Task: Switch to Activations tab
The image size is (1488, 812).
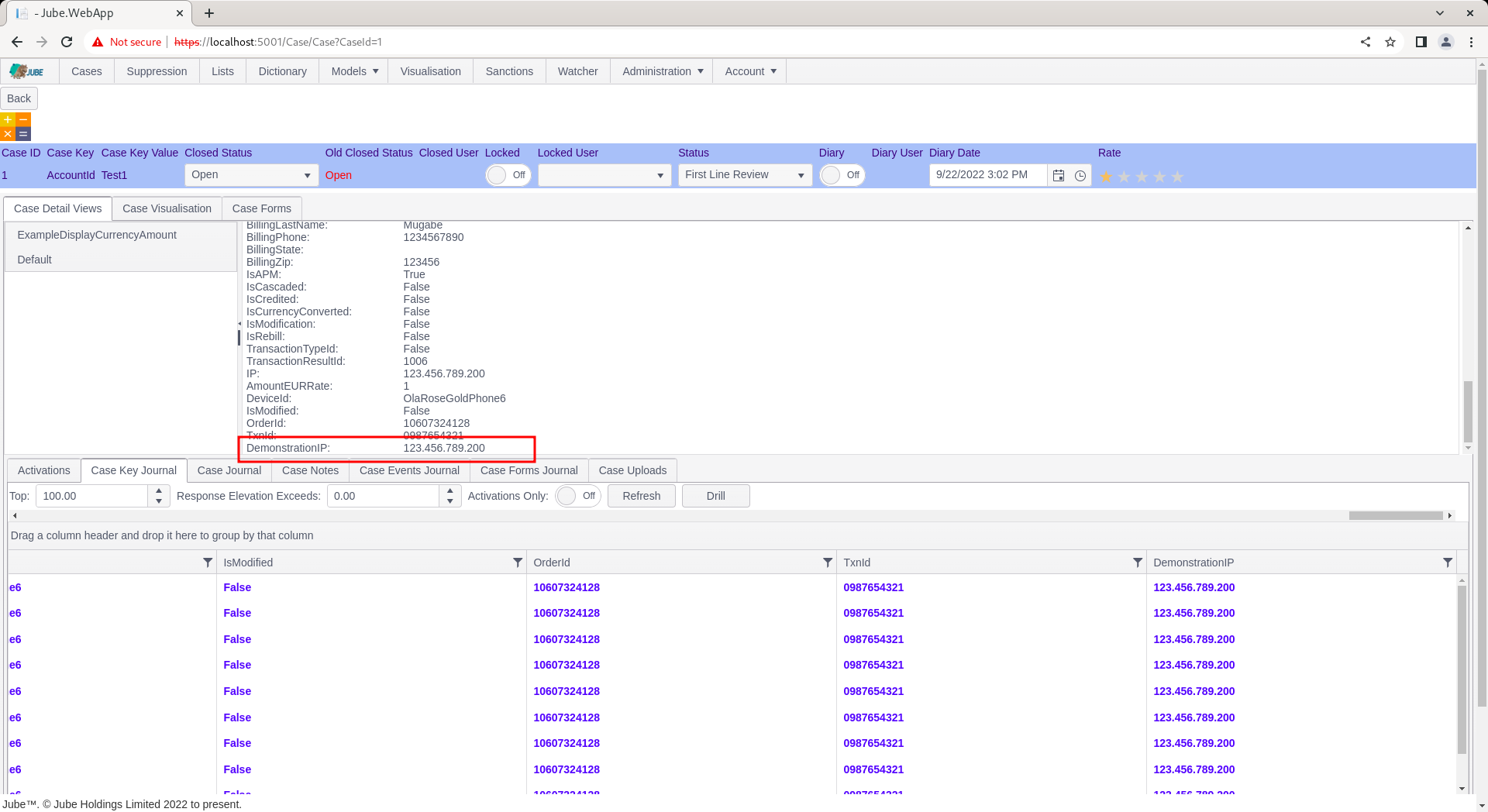Action: click(x=44, y=470)
